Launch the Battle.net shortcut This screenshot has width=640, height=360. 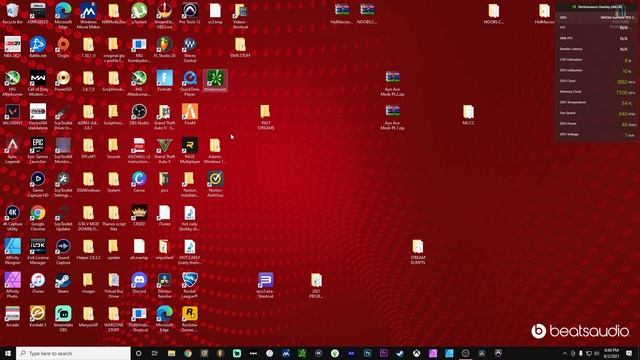pyautogui.click(x=38, y=47)
